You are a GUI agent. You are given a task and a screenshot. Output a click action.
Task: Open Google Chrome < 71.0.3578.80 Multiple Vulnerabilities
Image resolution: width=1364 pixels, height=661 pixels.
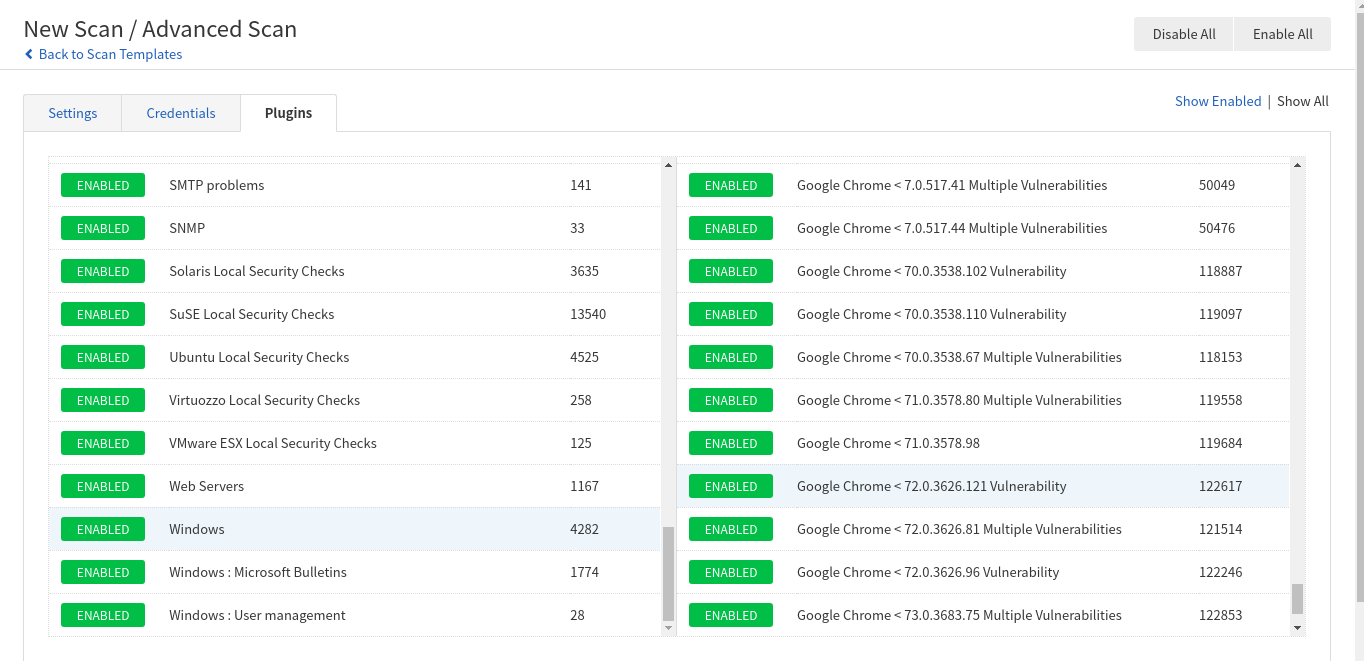point(959,400)
